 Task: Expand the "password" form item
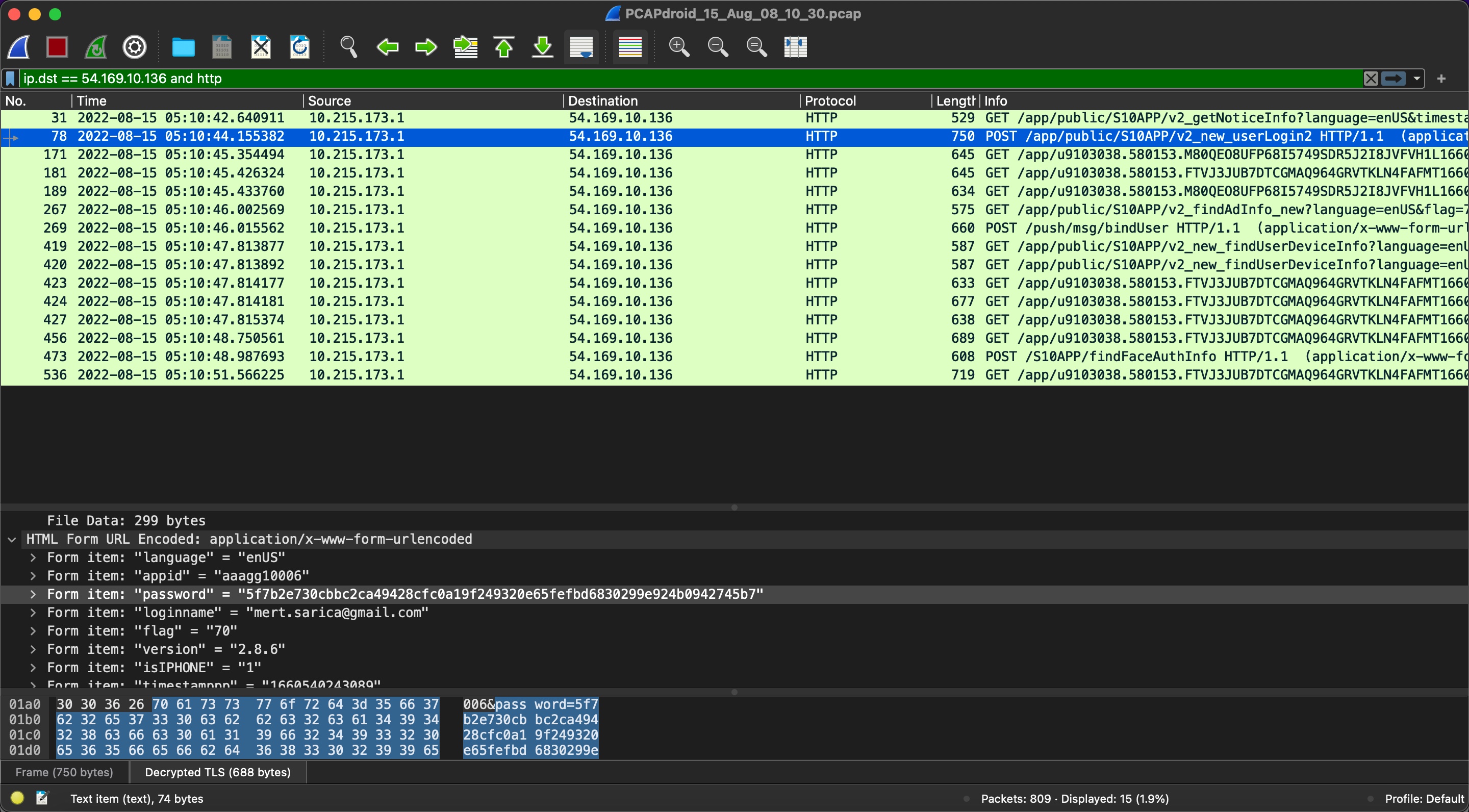[33, 594]
